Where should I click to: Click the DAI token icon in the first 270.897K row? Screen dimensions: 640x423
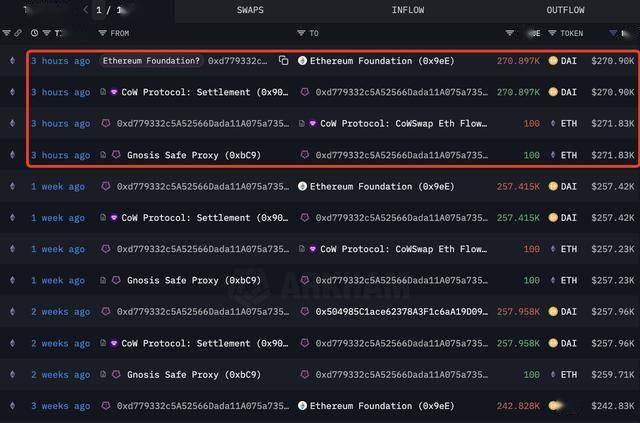[553, 61]
